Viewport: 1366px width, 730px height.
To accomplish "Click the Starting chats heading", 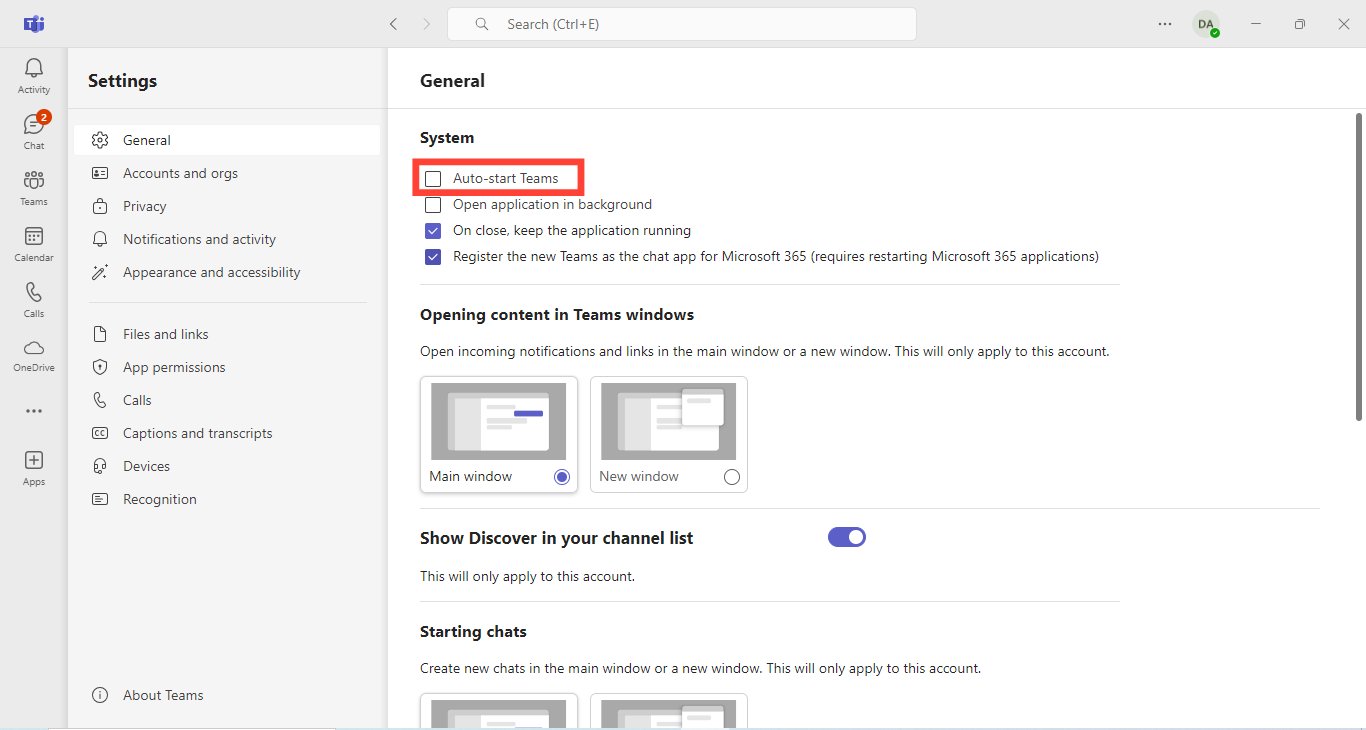I will click(473, 632).
